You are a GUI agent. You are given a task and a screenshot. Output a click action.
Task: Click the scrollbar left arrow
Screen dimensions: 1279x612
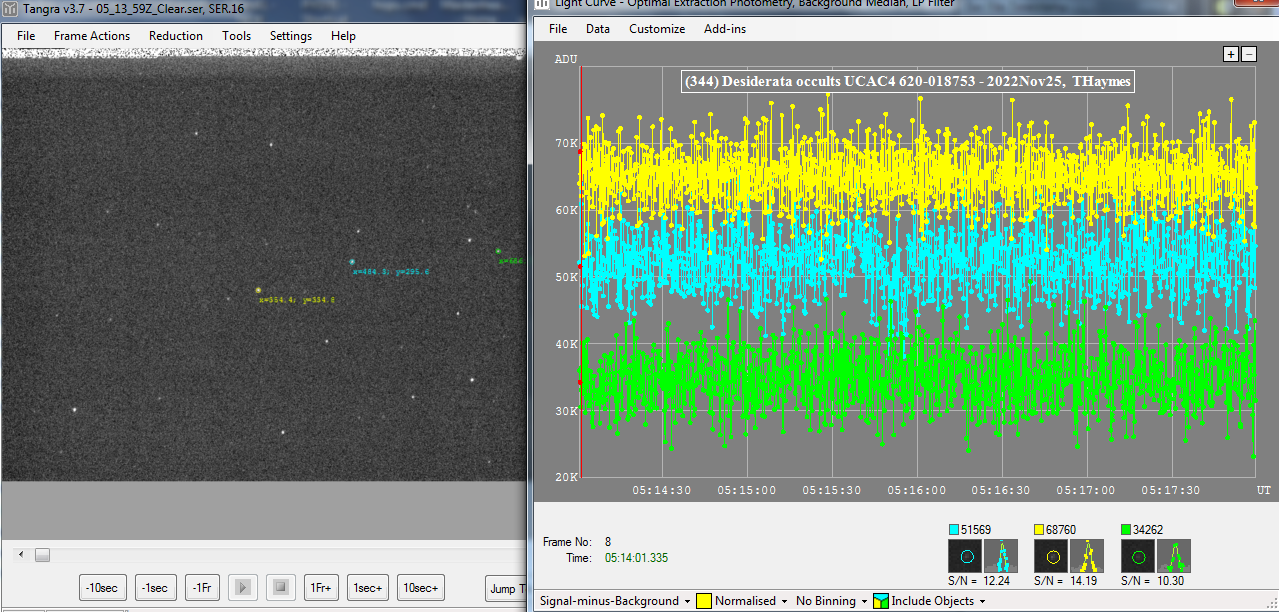tap(20, 554)
